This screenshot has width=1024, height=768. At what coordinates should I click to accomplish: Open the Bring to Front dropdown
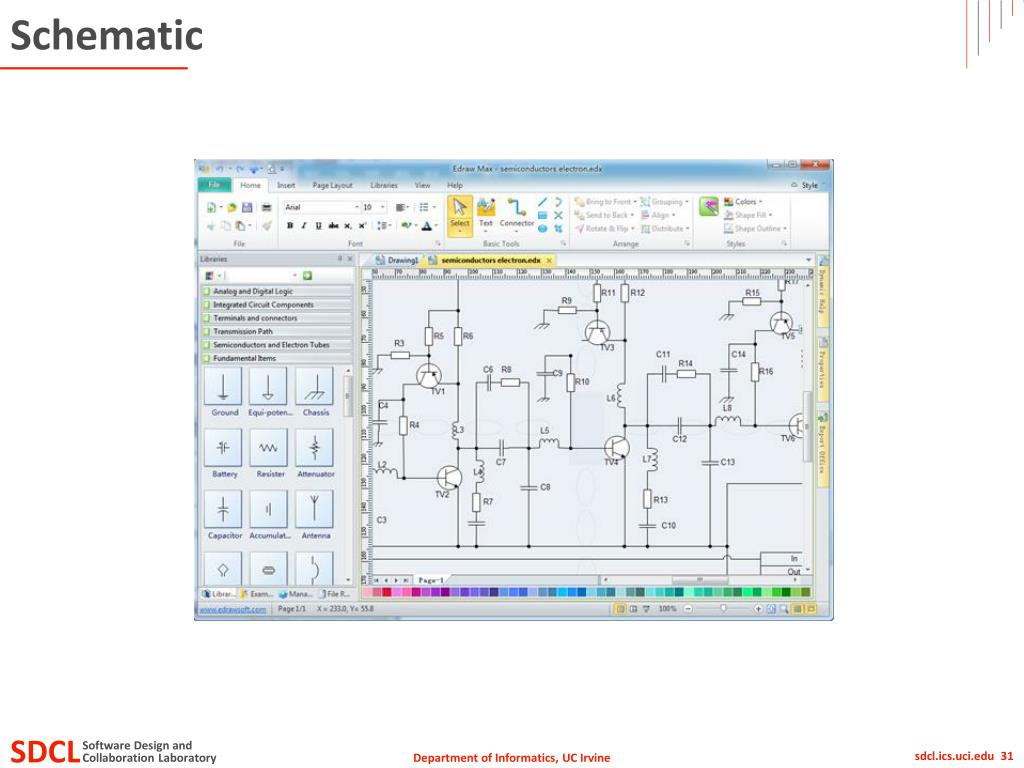pyautogui.click(x=605, y=202)
